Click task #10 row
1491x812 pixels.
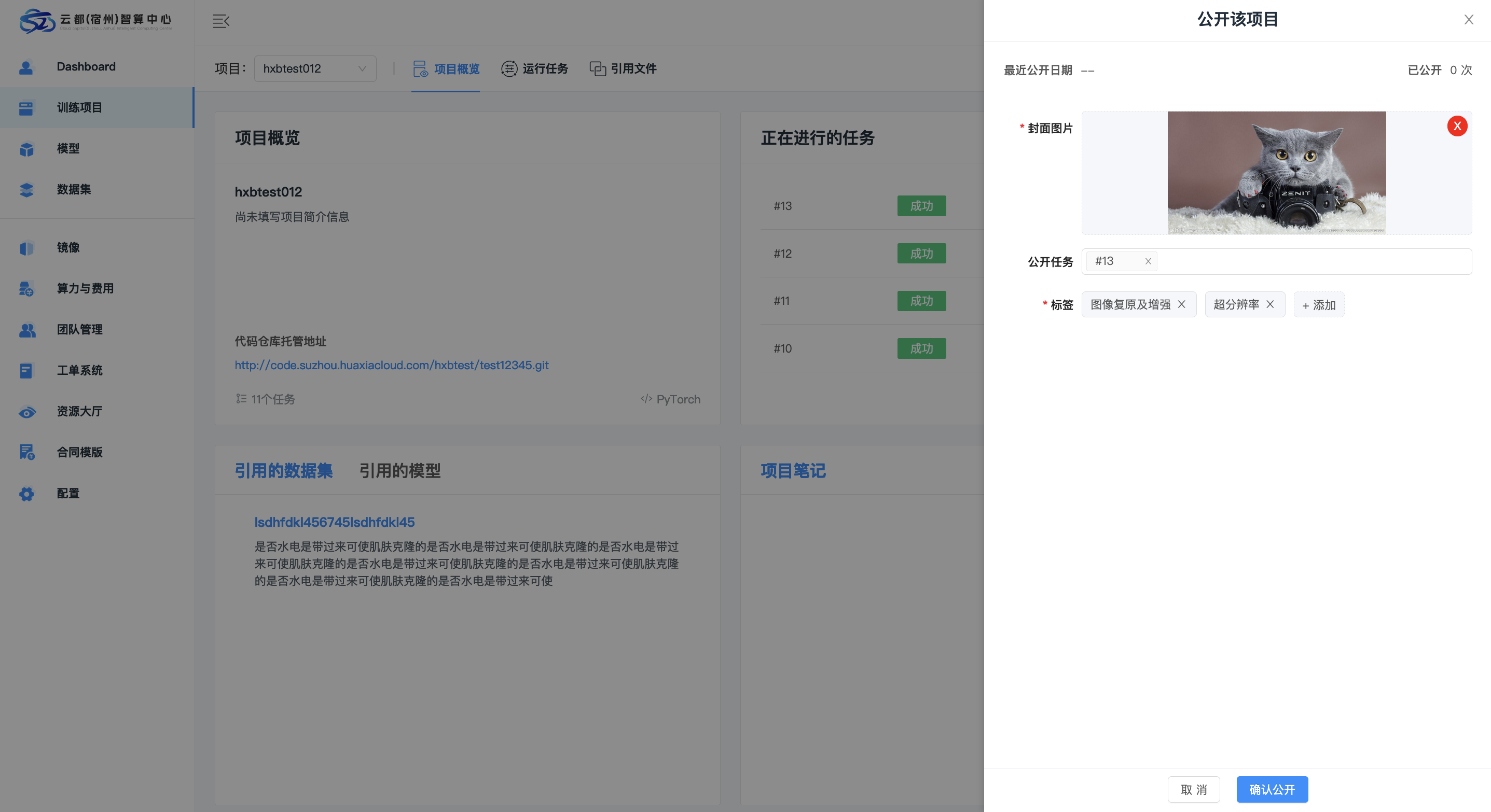872,349
